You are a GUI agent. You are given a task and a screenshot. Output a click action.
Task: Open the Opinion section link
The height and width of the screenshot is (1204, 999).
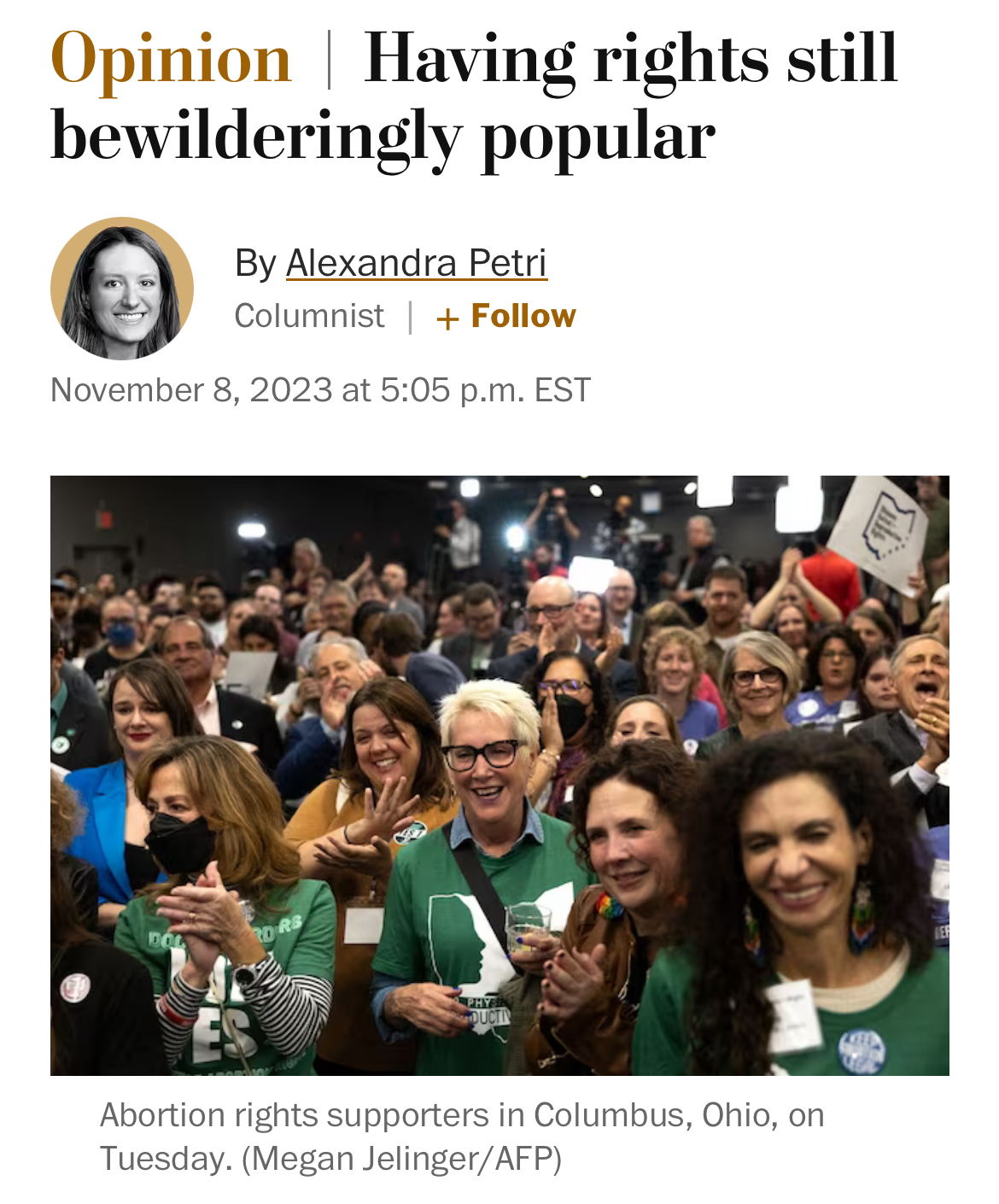click(x=171, y=58)
